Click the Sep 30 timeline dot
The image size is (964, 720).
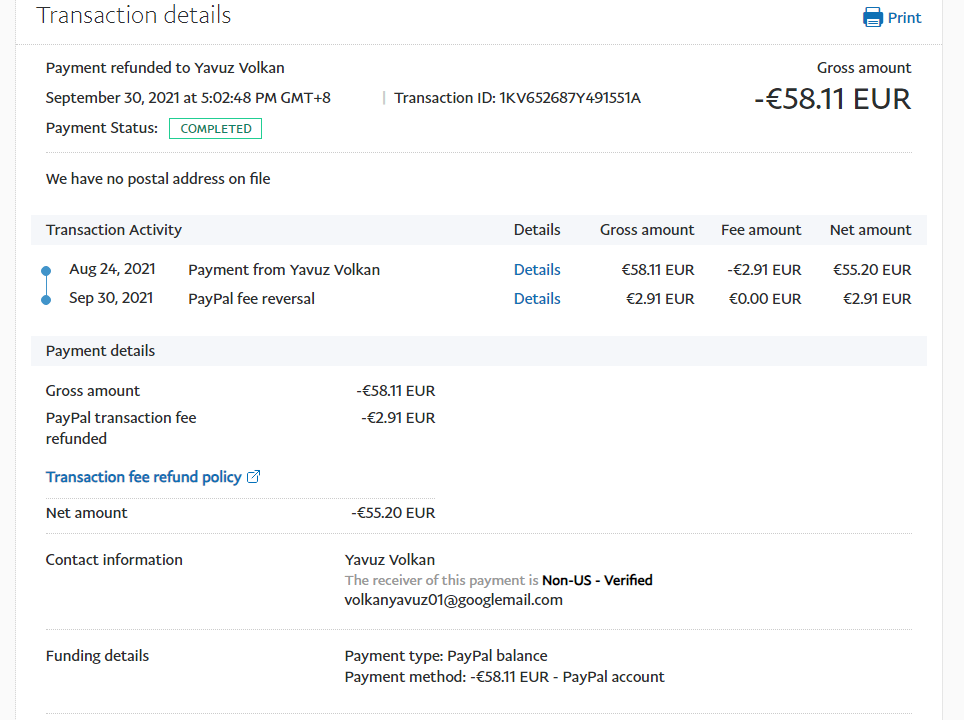(46, 299)
